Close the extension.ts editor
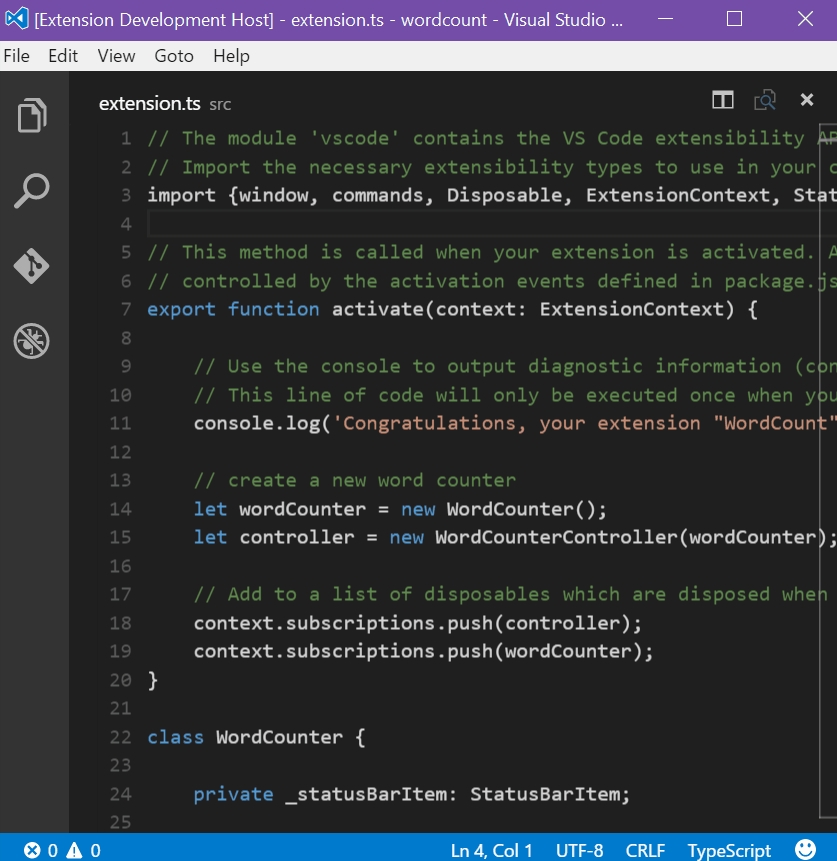 click(807, 100)
